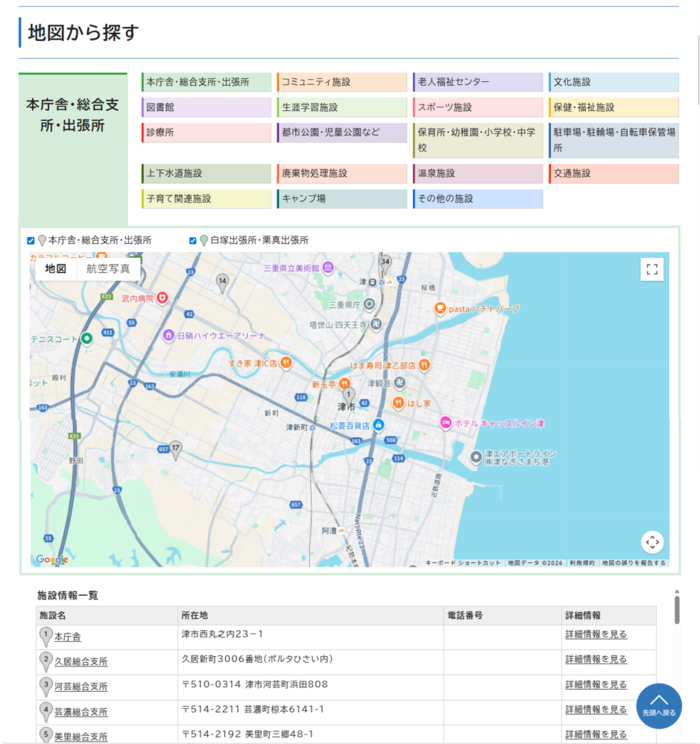Select 本庁舎・総合支所・出張所 category
Screen dimensions: 700x744
click(206, 82)
